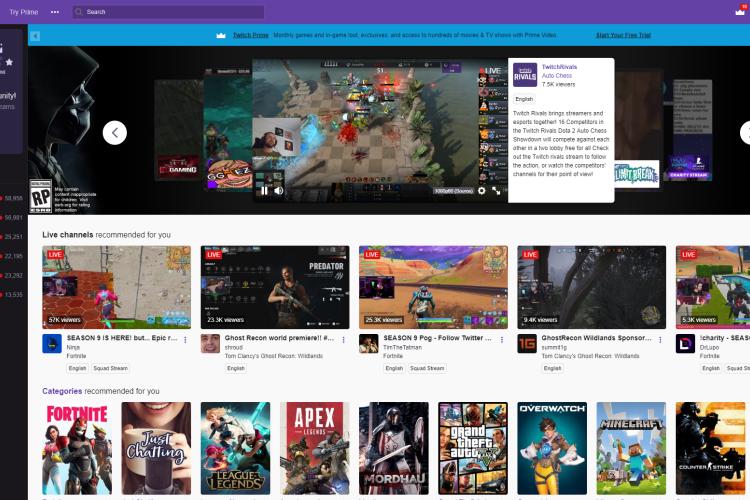Collapse the left sidebar arrow button
Image resolution: width=750 pixels, height=500 pixels.
tap(35, 36)
